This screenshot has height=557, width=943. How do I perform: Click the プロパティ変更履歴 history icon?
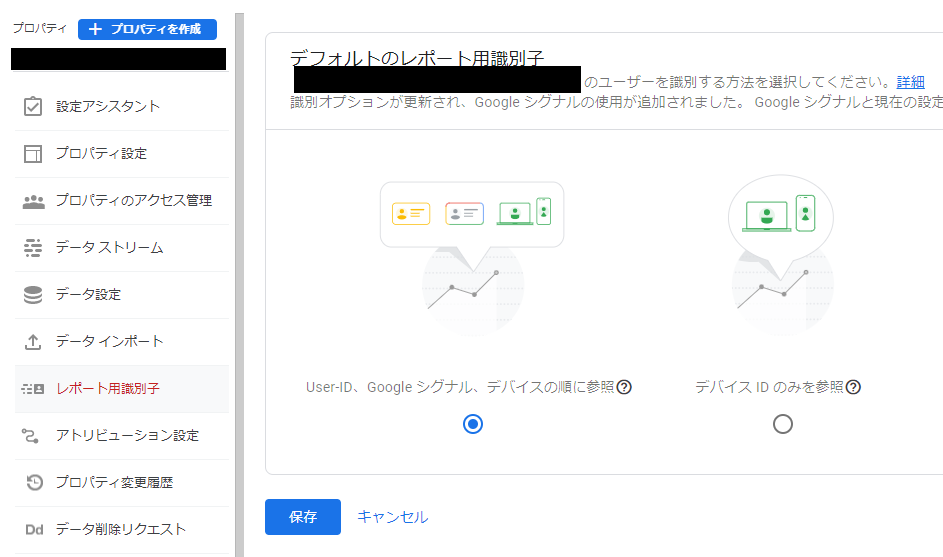coord(33,482)
